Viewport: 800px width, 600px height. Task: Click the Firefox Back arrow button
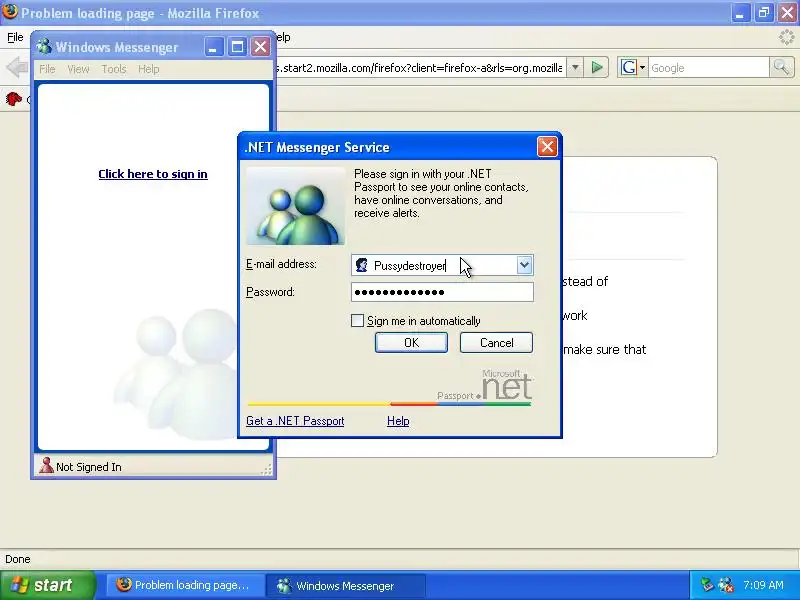pos(17,67)
